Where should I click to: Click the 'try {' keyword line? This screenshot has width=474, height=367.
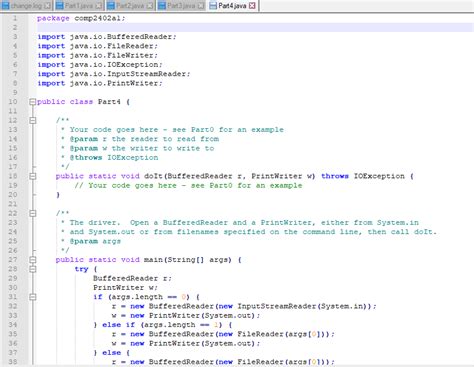click(x=86, y=269)
